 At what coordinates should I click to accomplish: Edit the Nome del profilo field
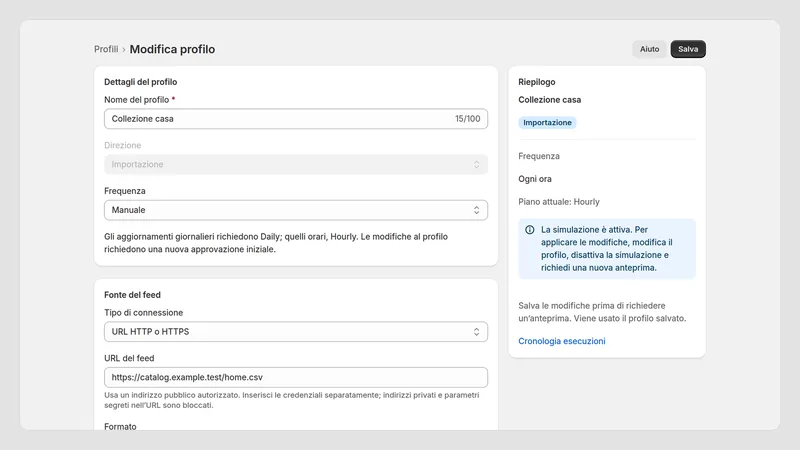pos(296,119)
